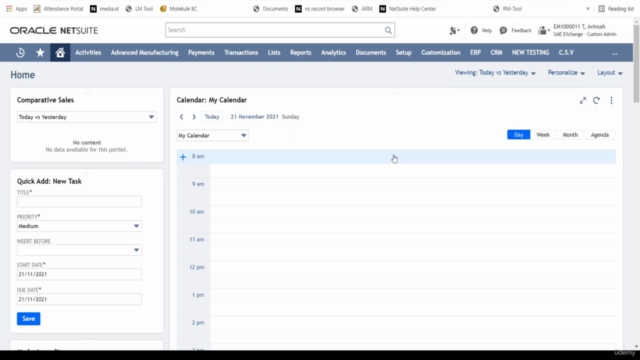Switch calendar to Week view

click(543, 135)
